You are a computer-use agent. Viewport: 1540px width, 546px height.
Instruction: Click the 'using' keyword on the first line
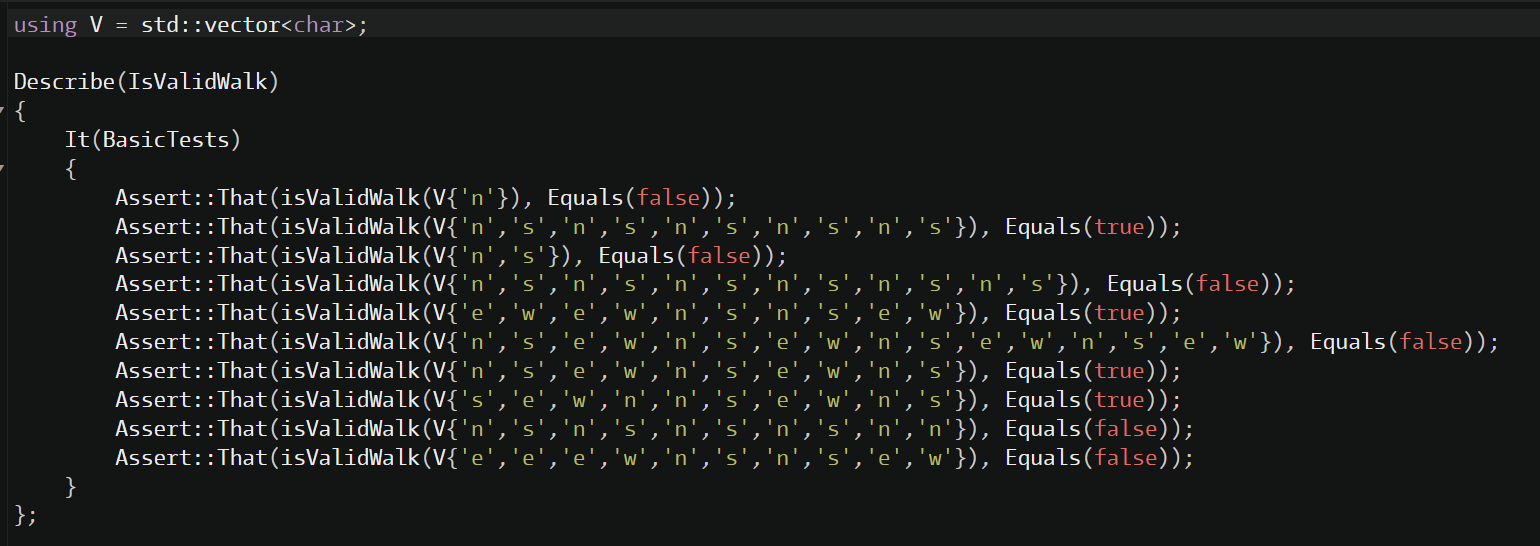[45, 25]
